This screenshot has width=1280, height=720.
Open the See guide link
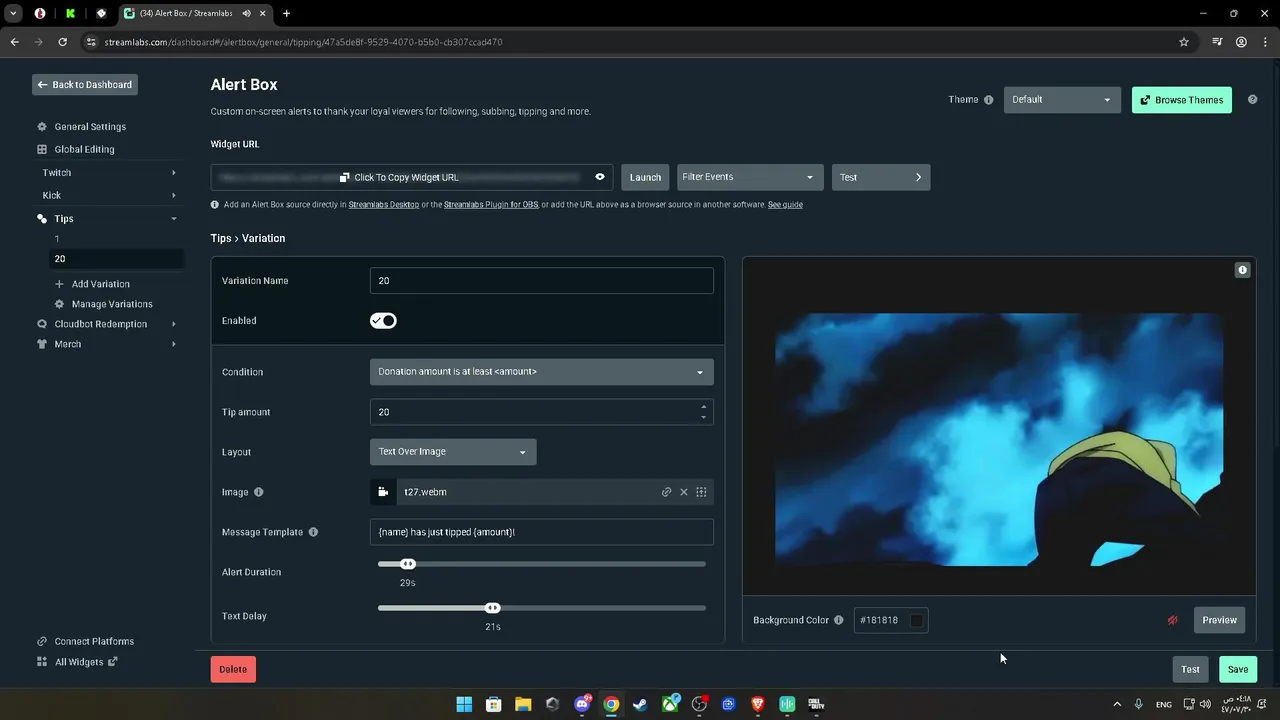[785, 205]
